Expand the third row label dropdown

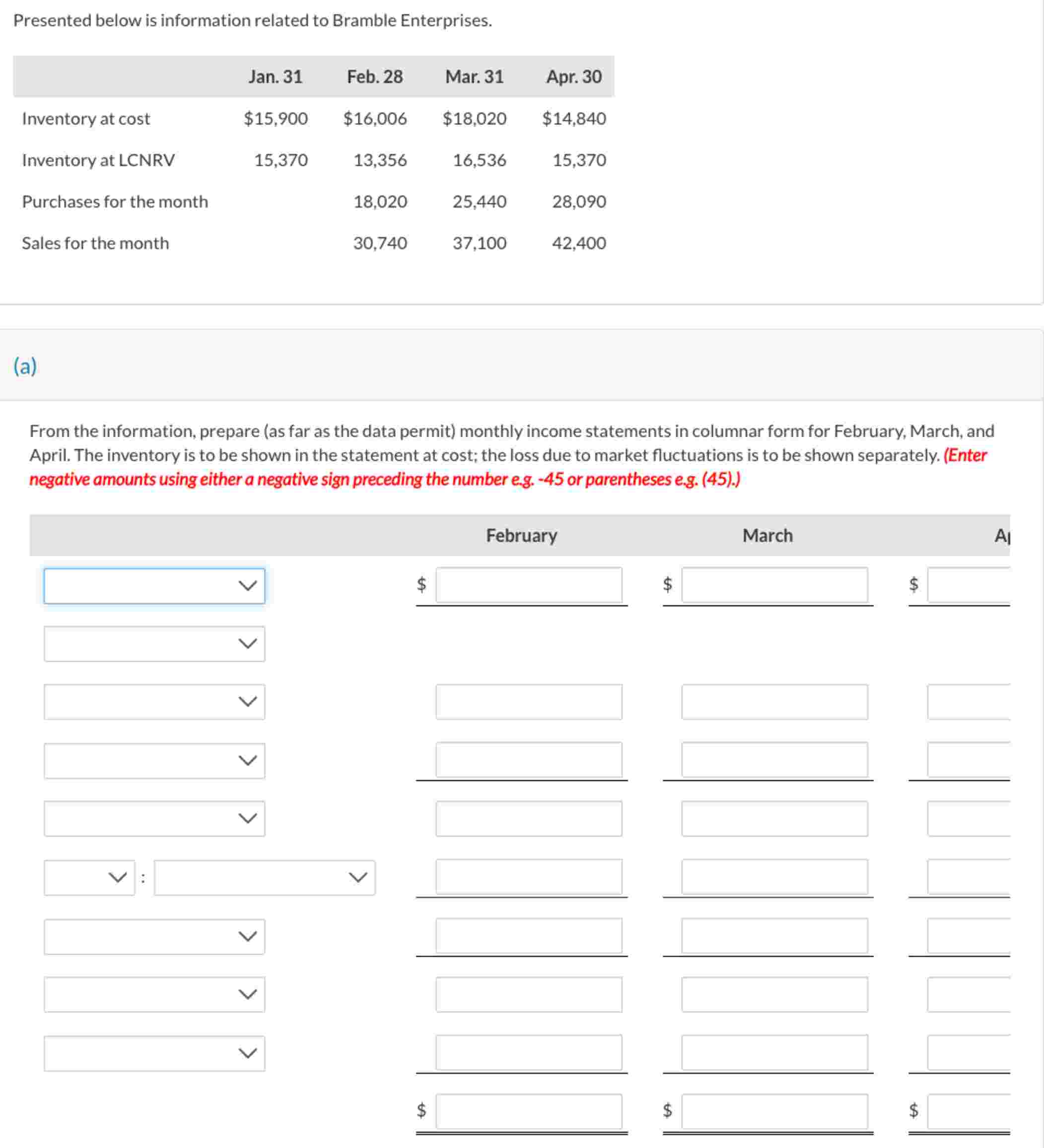154,702
